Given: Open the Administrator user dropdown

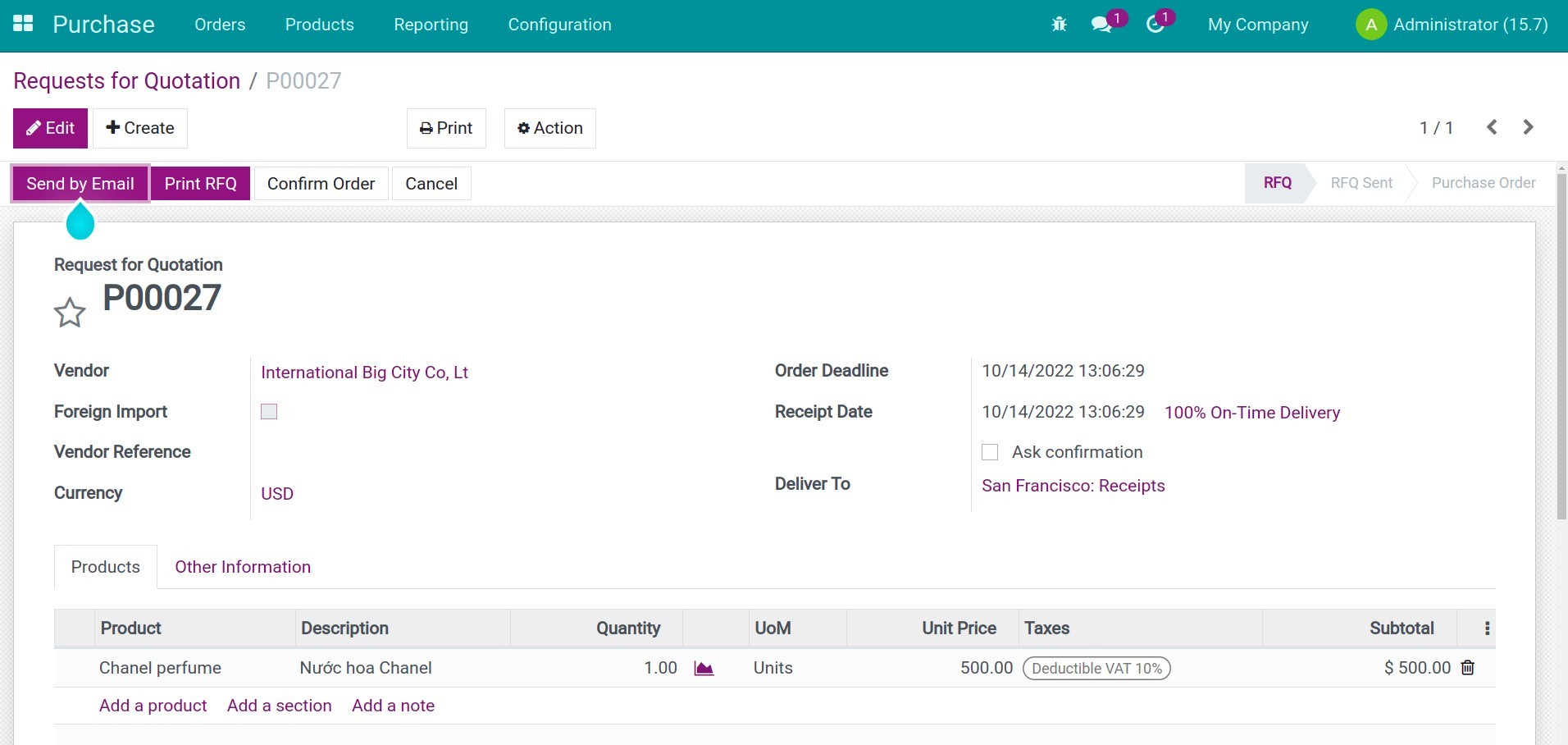Looking at the screenshot, I should [x=1452, y=24].
